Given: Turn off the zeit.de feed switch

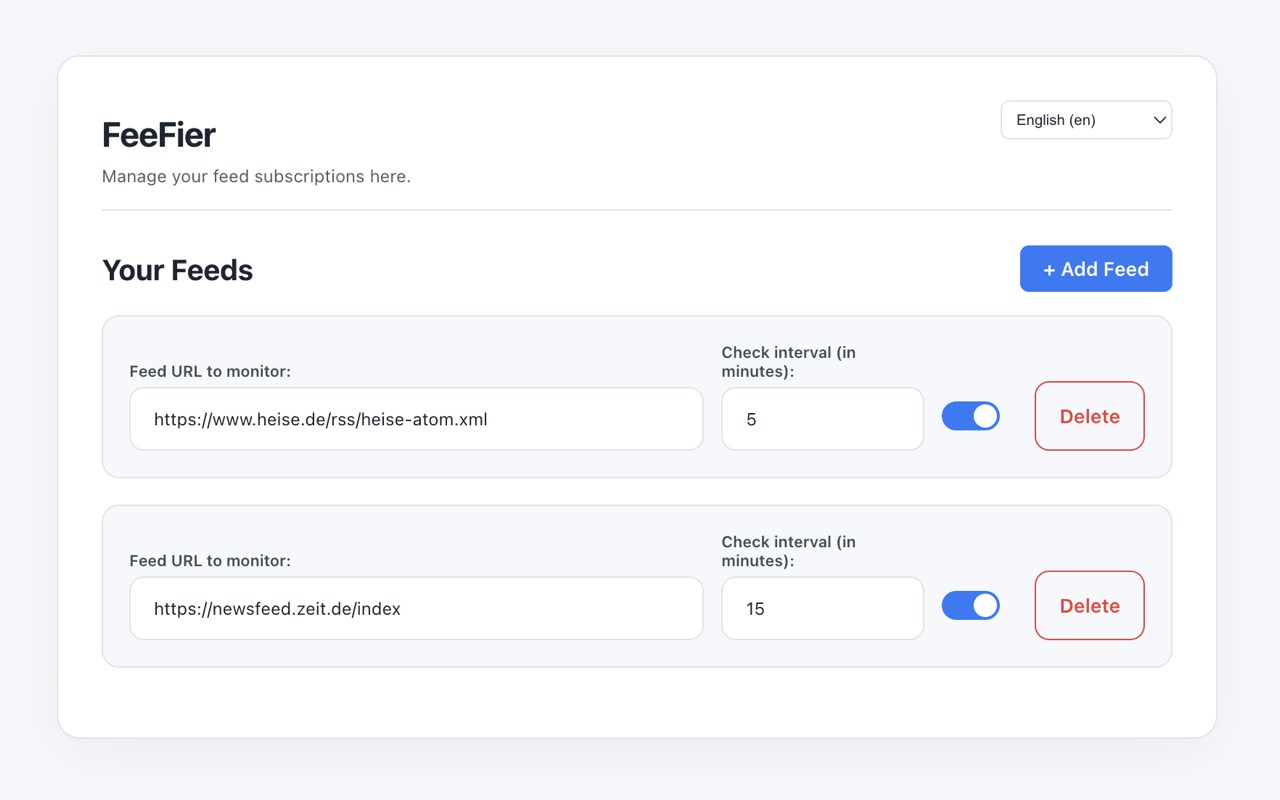Looking at the screenshot, I should (970, 605).
